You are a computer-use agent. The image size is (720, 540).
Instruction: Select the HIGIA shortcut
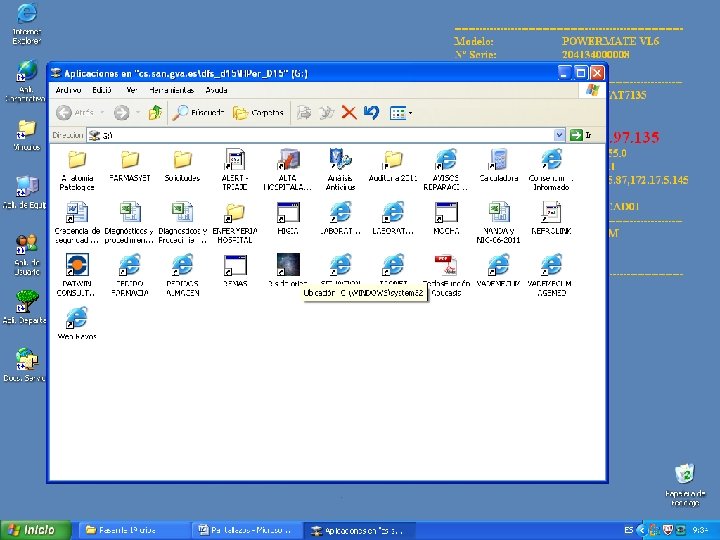(x=288, y=219)
